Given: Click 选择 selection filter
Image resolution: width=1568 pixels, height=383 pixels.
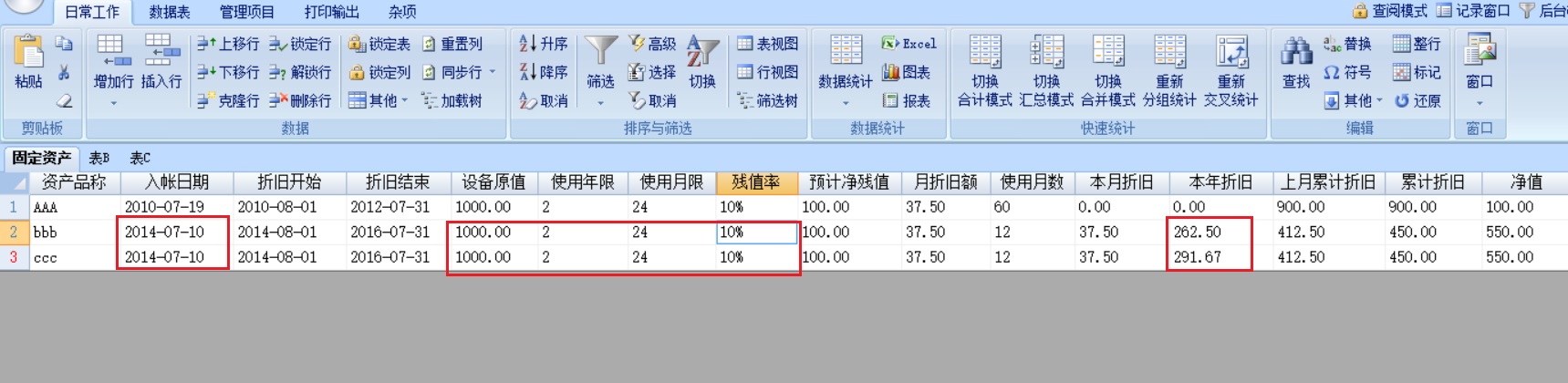Looking at the screenshot, I should click(652, 72).
